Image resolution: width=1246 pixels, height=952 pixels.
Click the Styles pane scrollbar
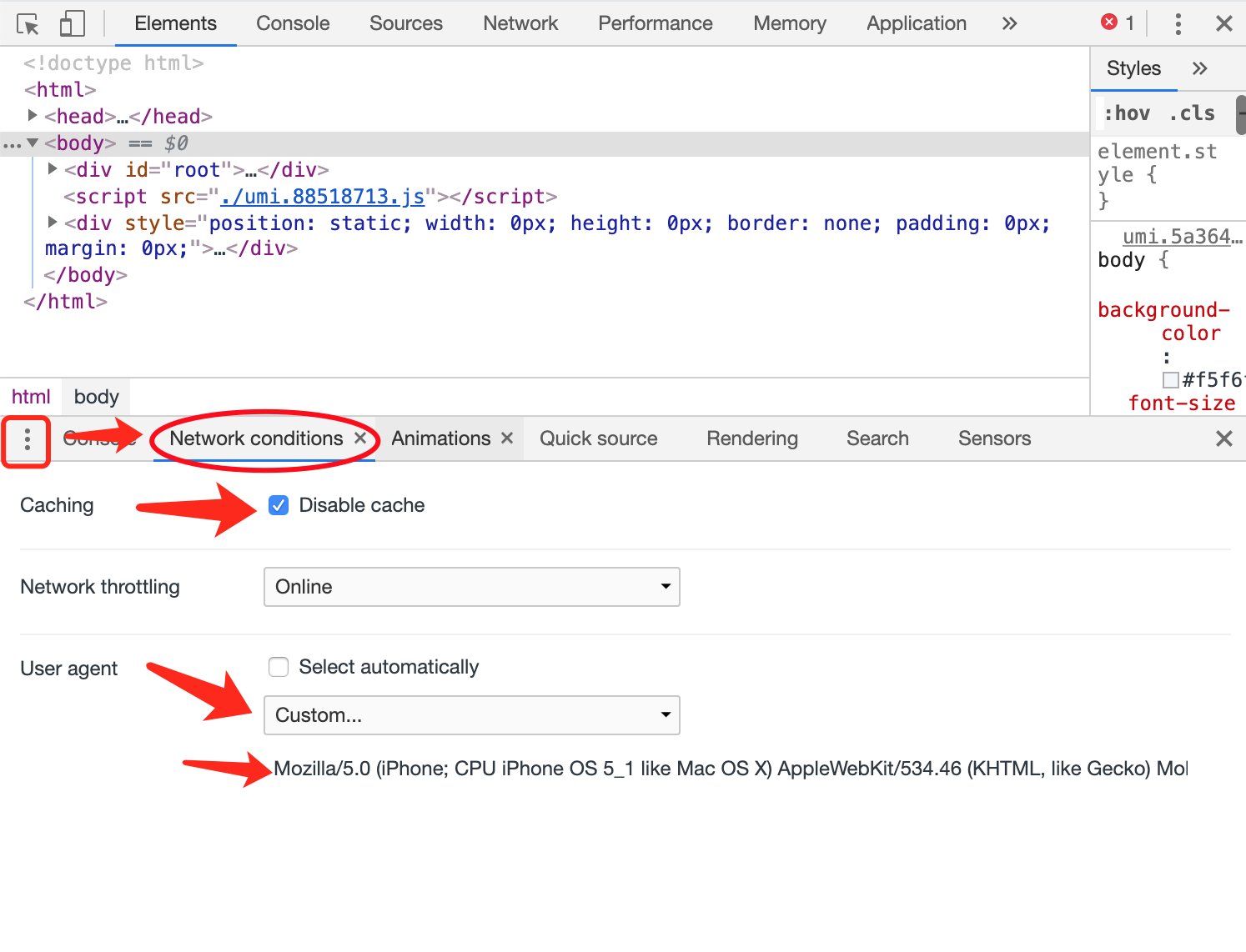click(1241, 115)
